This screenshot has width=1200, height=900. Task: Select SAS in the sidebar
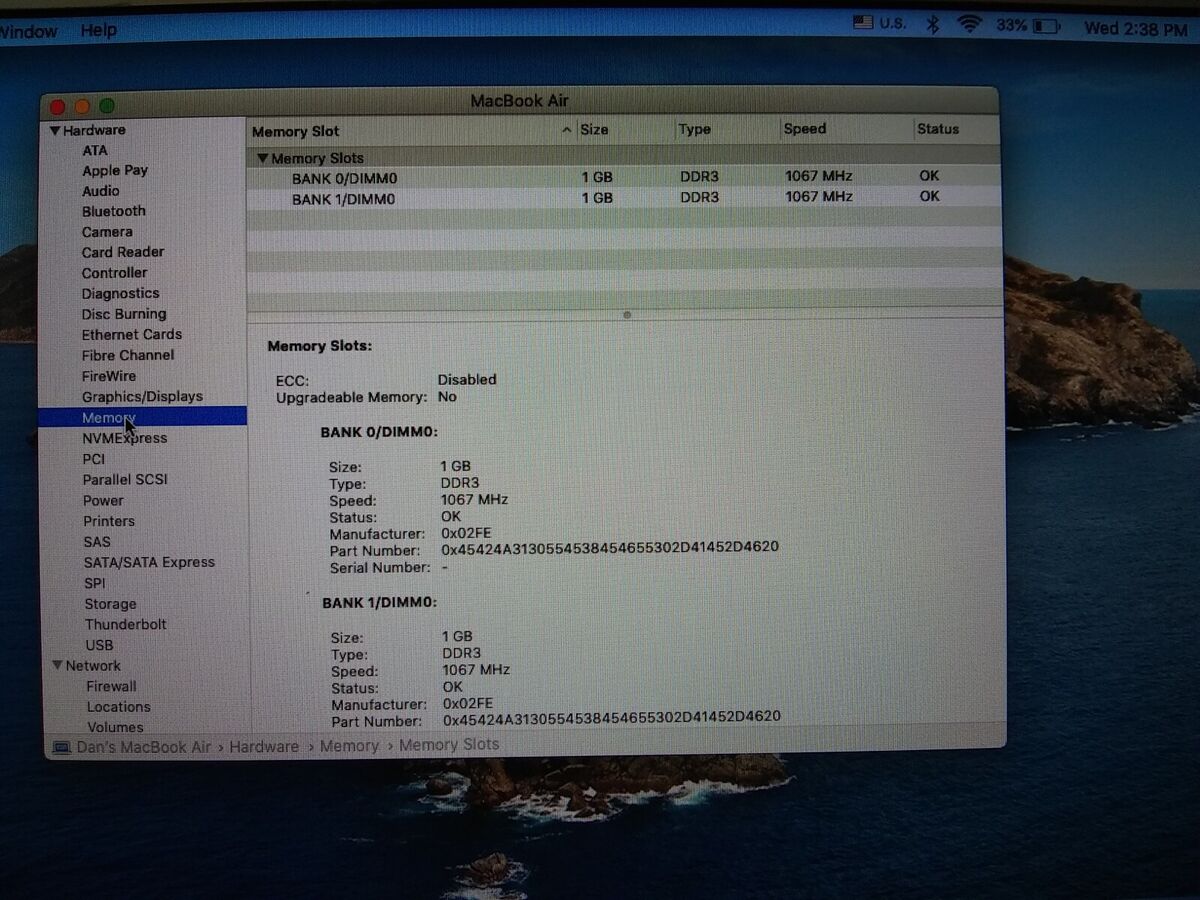coord(97,542)
